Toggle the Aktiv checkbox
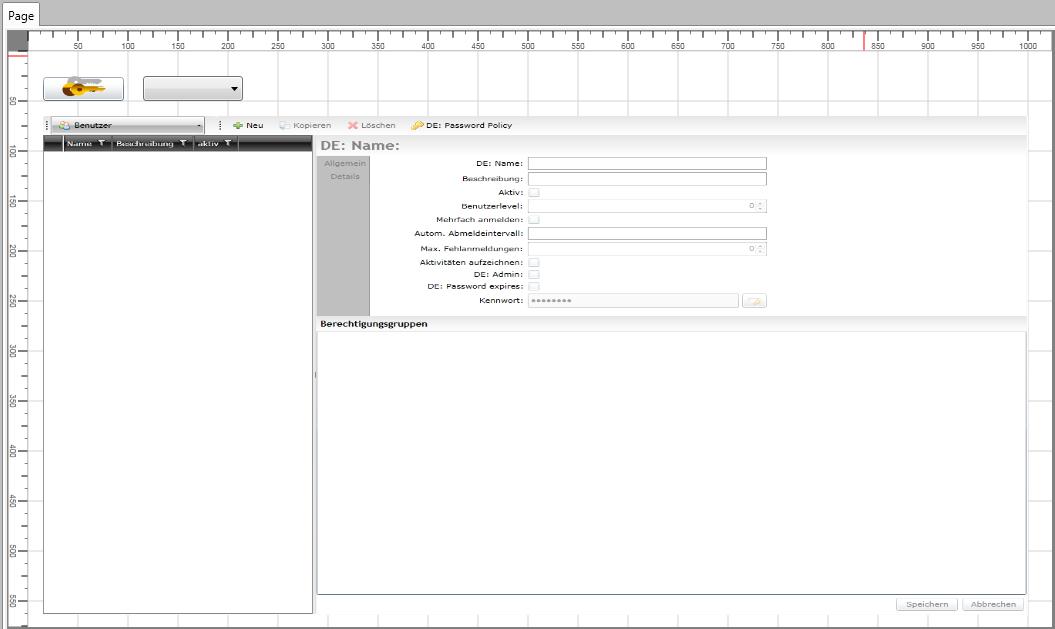Image resolution: width=1055 pixels, height=629 pixels. (x=534, y=193)
